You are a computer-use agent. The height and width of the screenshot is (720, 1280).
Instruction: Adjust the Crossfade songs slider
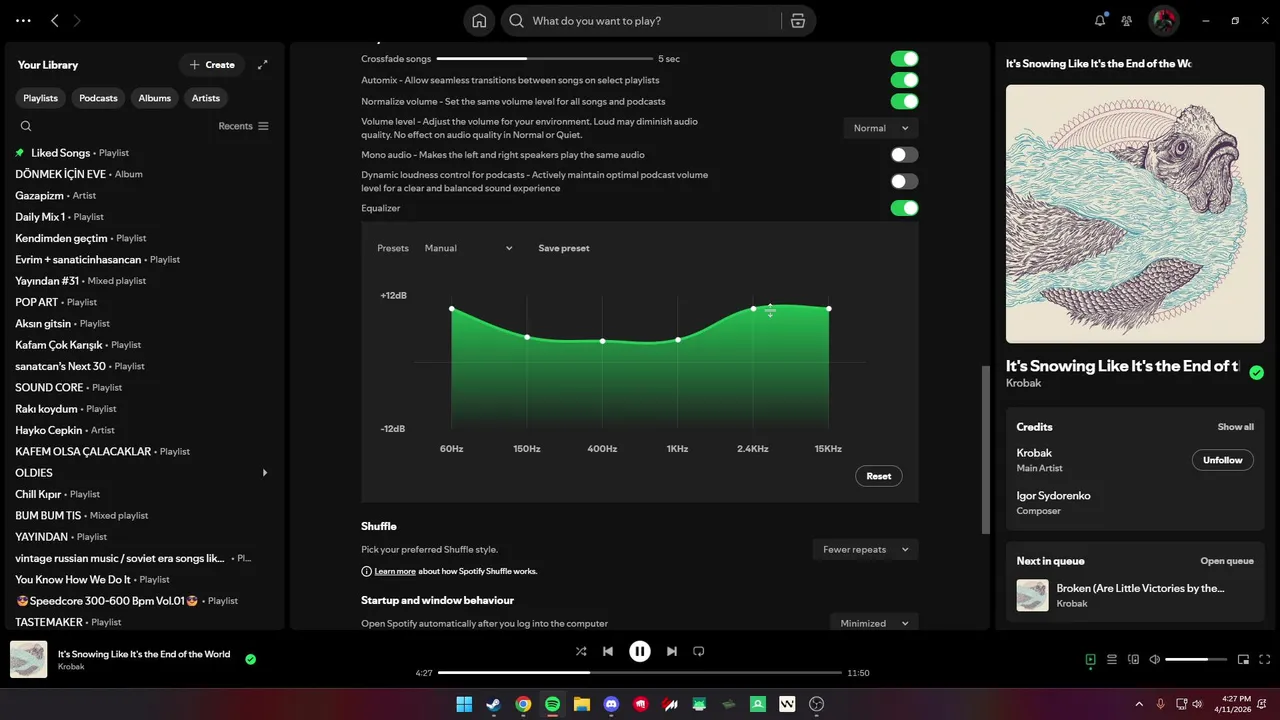coord(544,59)
